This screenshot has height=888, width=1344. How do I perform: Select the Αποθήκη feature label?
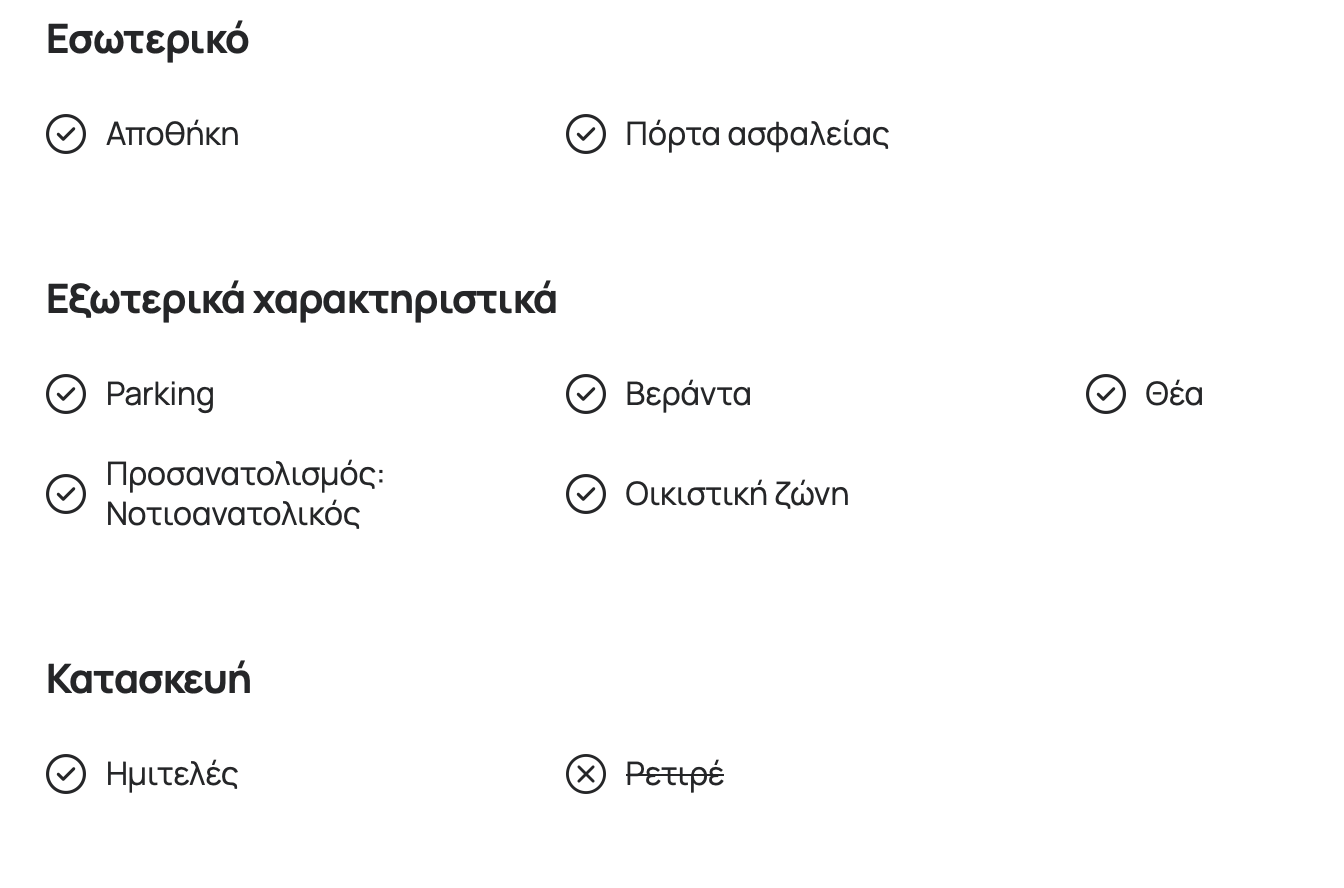tap(173, 134)
